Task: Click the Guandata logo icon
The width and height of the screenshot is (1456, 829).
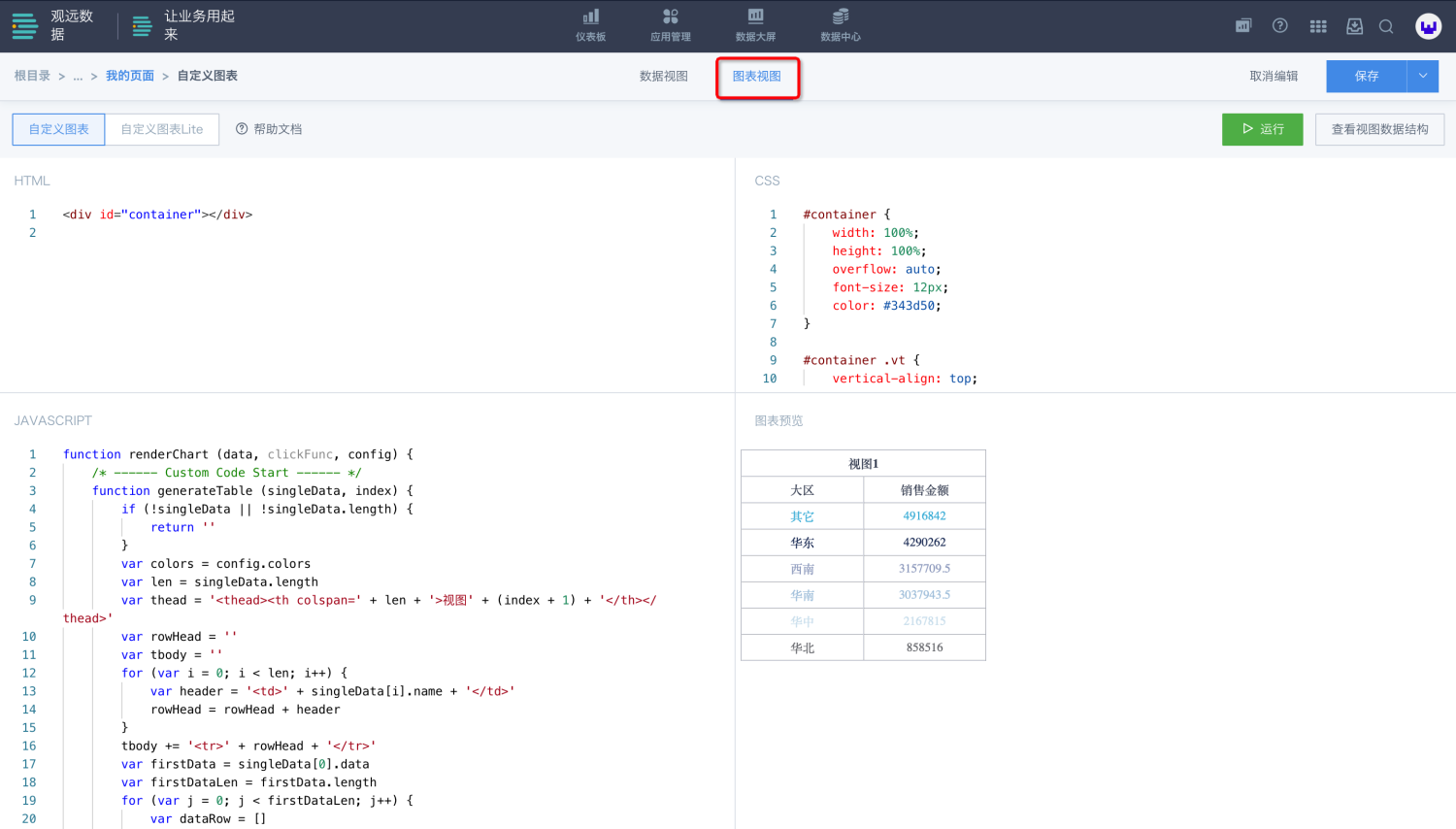Action: click(24, 25)
